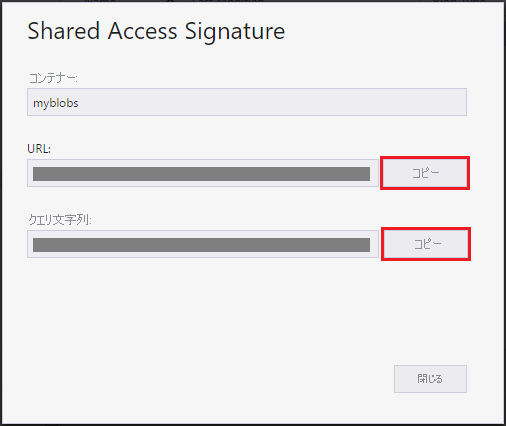Viewport: 506px width, 426px height.
Task: Close the dialog with the 閉じる button
Action: [430, 379]
